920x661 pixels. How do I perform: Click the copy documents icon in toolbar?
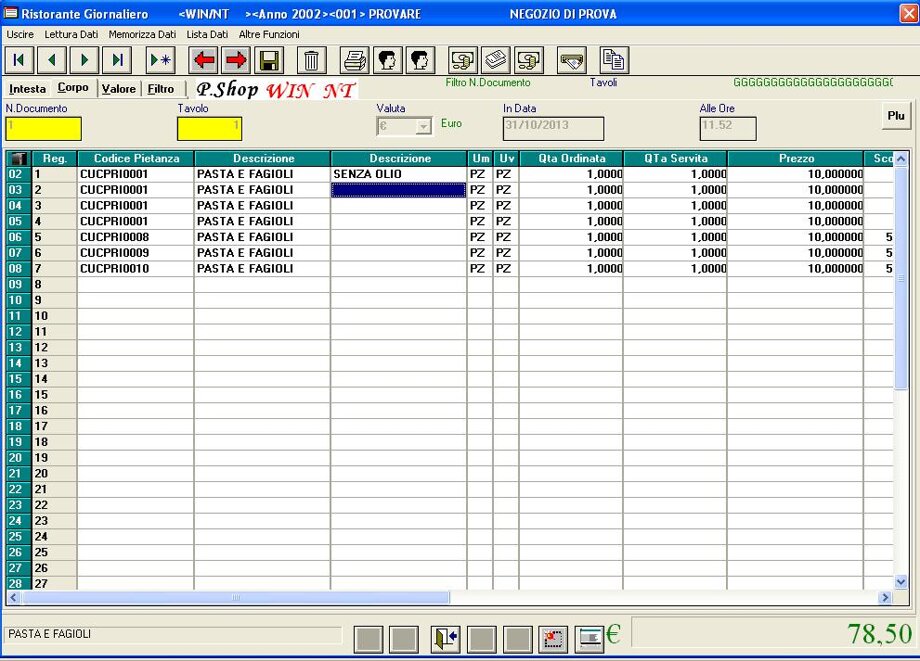pos(614,60)
